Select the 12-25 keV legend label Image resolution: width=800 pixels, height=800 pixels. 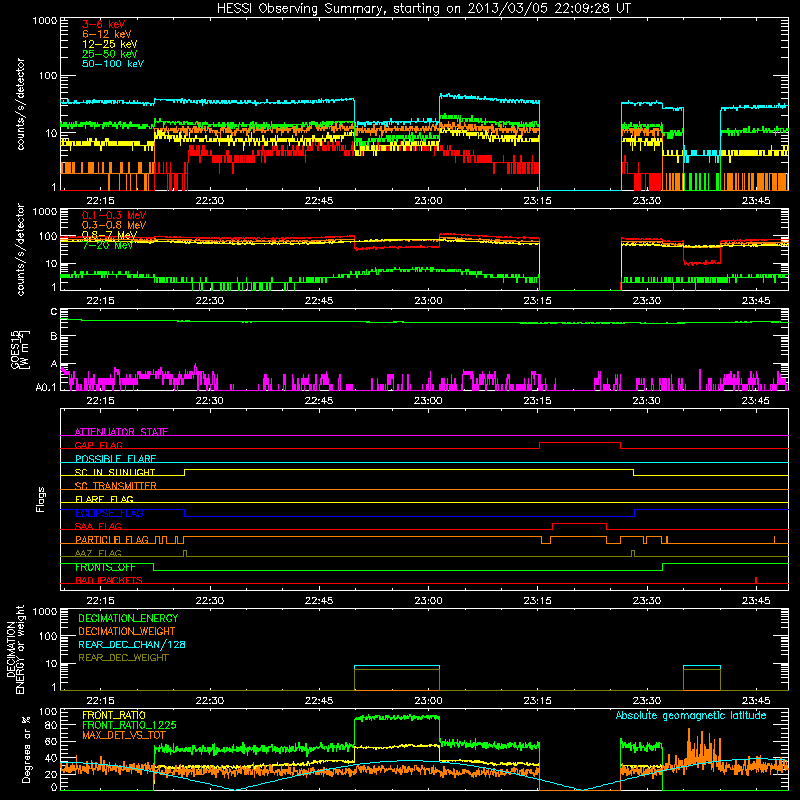click(110, 44)
